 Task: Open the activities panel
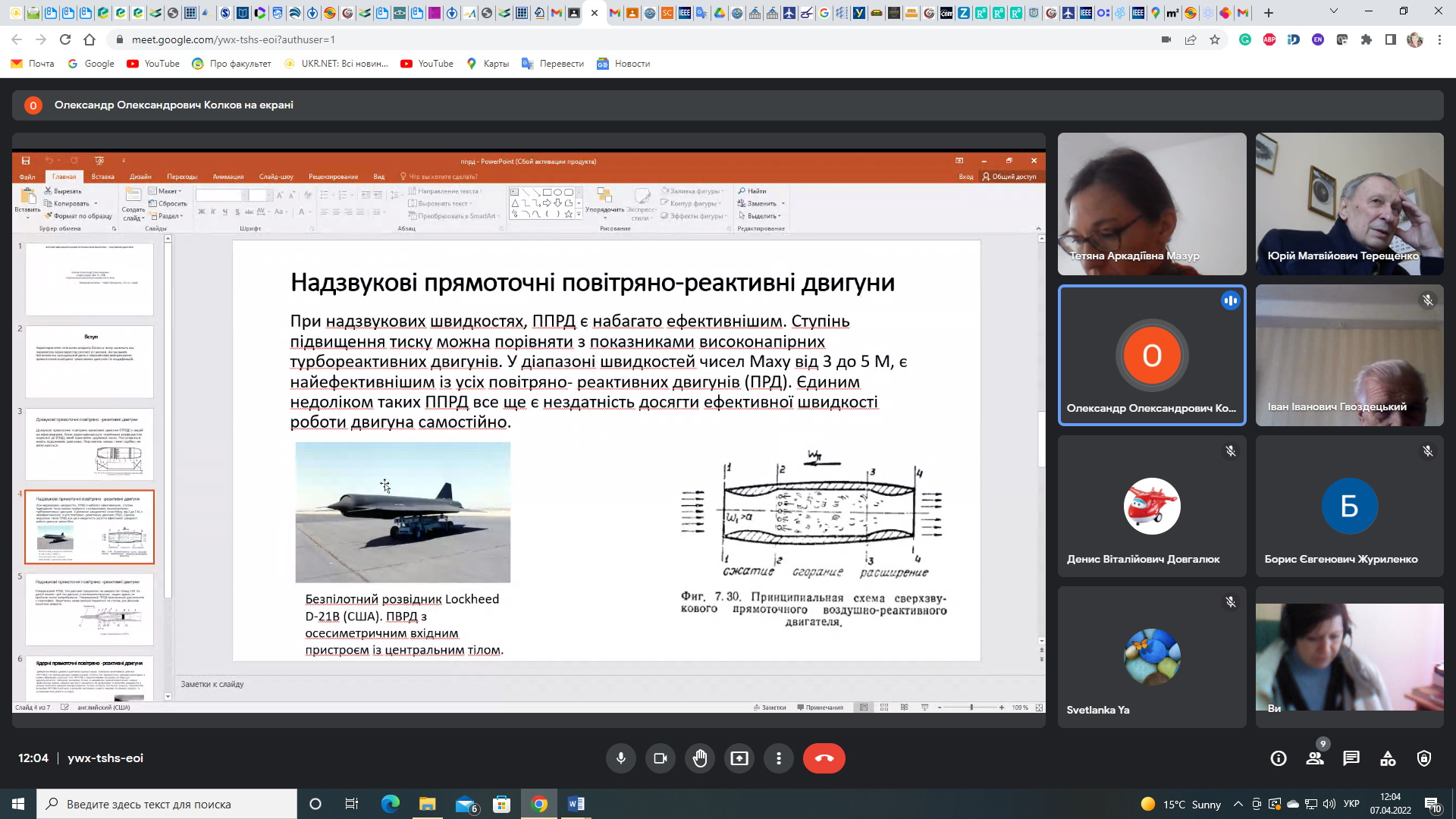[x=1388, y=758]
